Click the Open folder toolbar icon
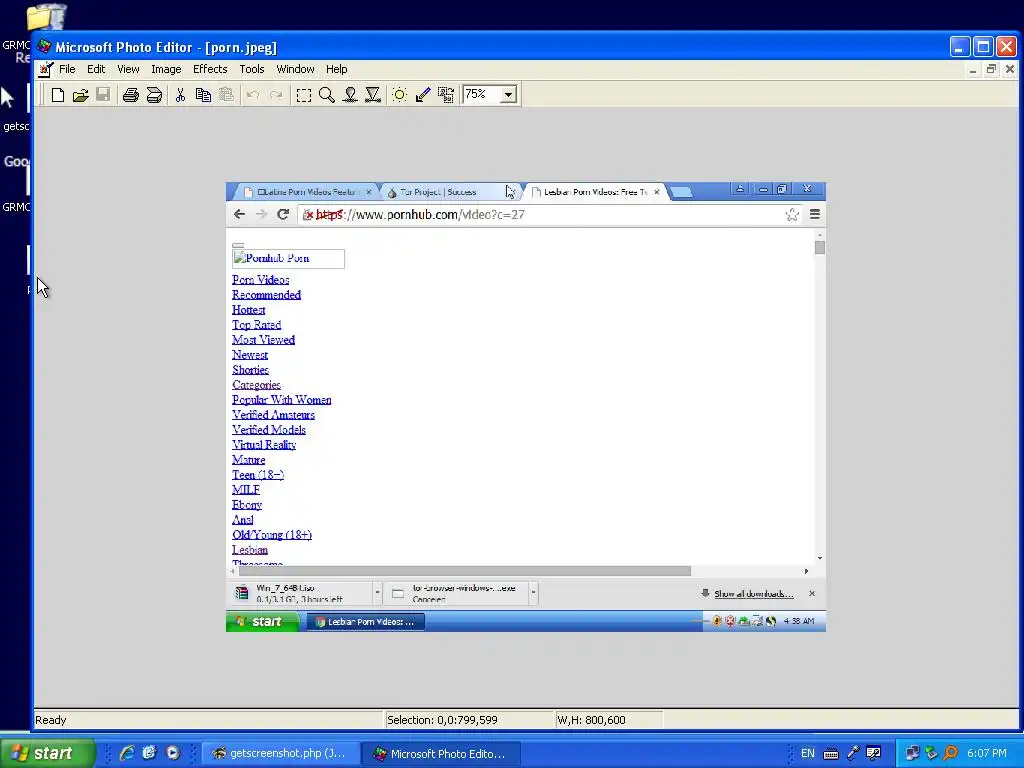The width and height of the screenshot is (1024, 768). click(80, 95)
